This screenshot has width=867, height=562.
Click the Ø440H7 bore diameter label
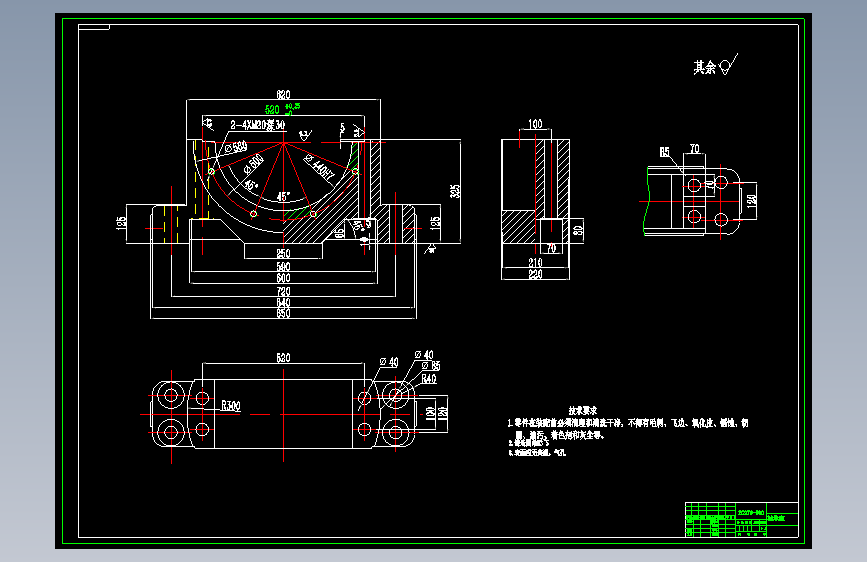pos(320,169)
